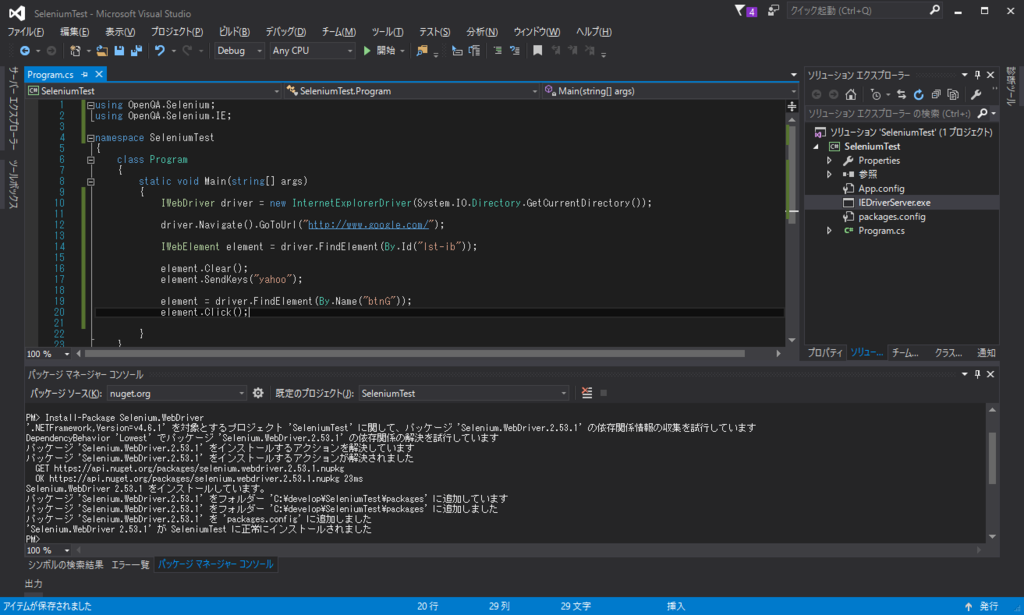Open the ファイル(F) menu
This screenshot has width=1024, height=615.
25,31
